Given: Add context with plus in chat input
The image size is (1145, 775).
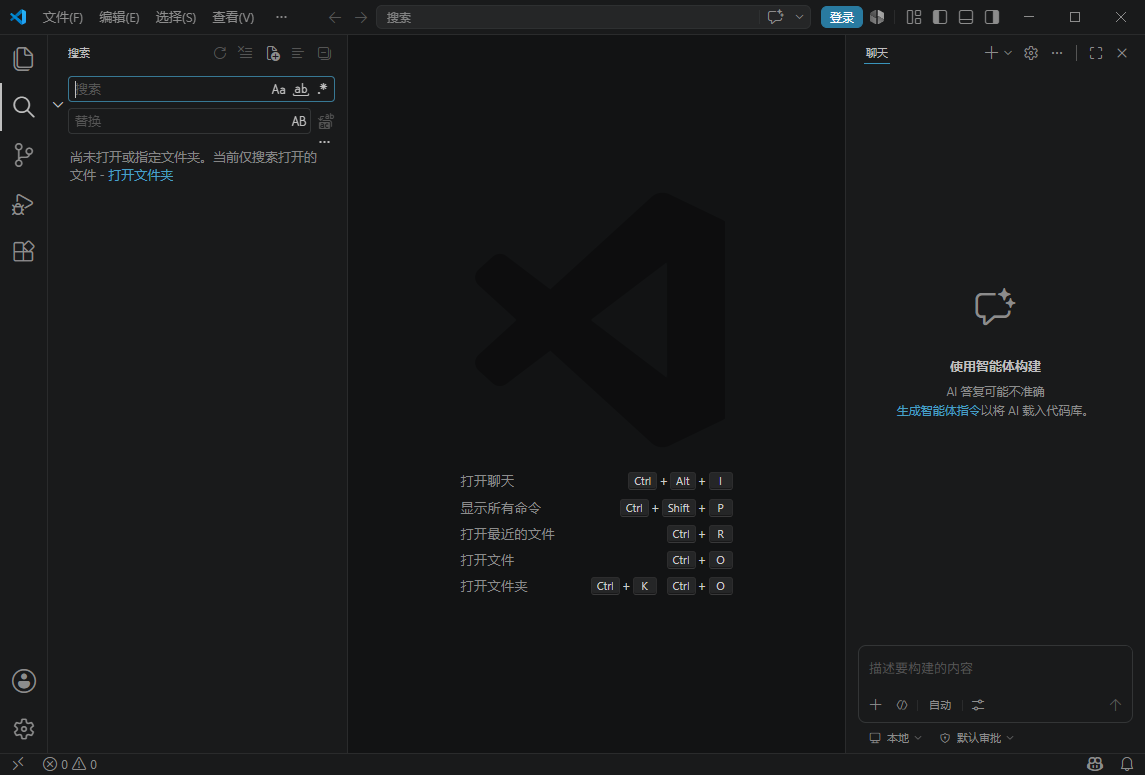Looking at the screenshot, I should (x=876, y=705).
